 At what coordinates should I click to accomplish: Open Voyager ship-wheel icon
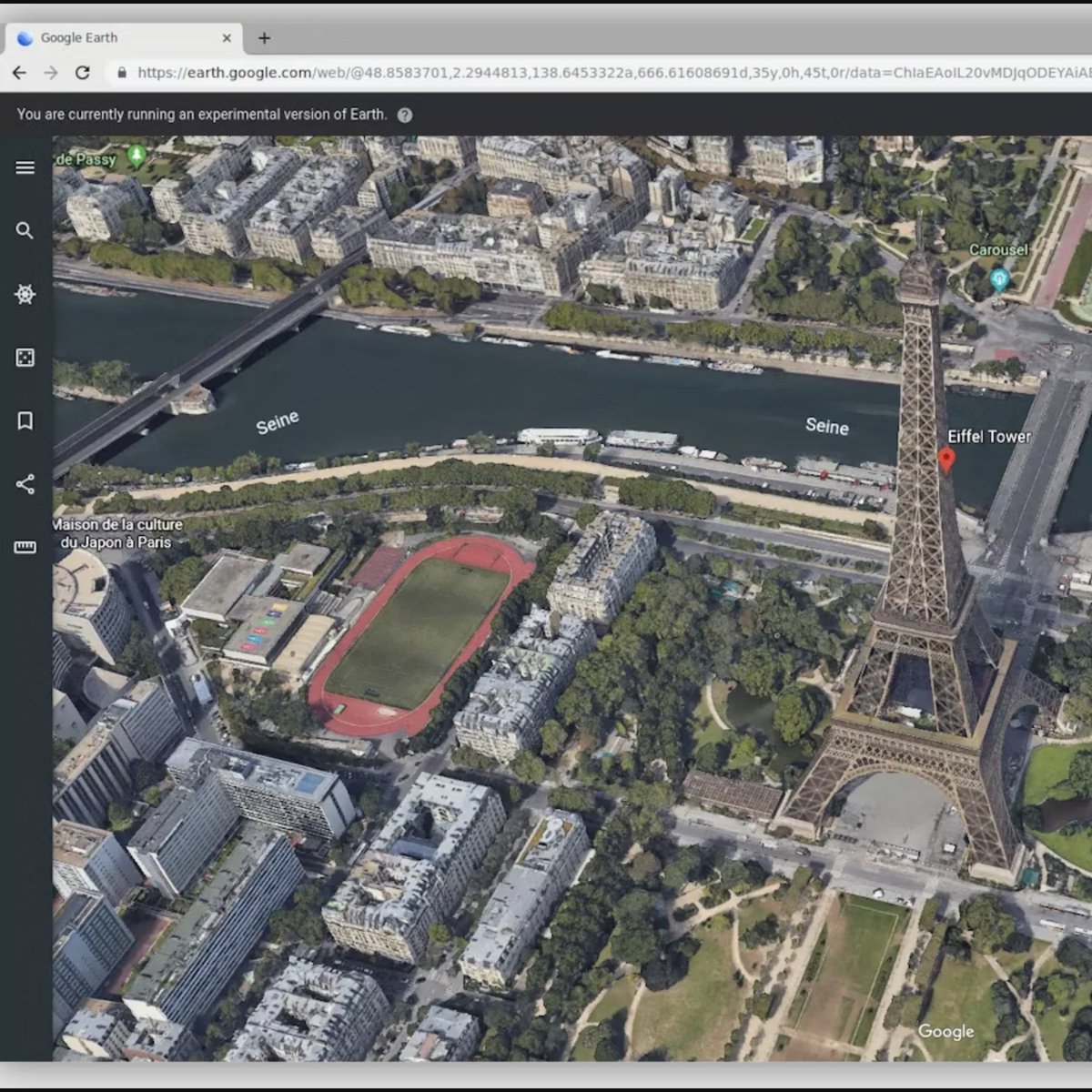tap(25, 294)
